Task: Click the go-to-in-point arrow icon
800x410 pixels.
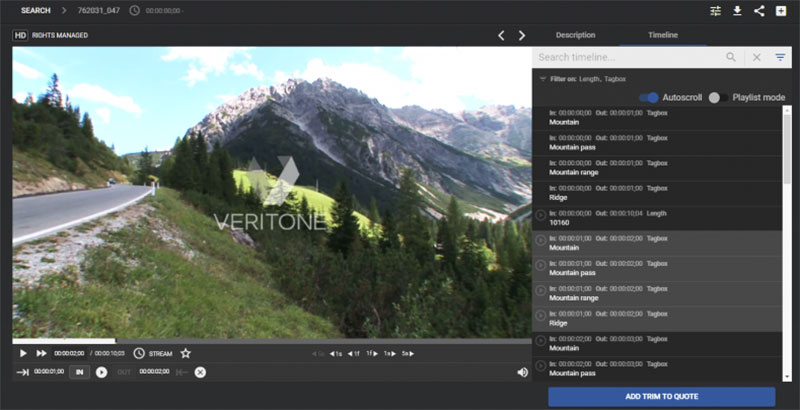Action: pos(22,372)
